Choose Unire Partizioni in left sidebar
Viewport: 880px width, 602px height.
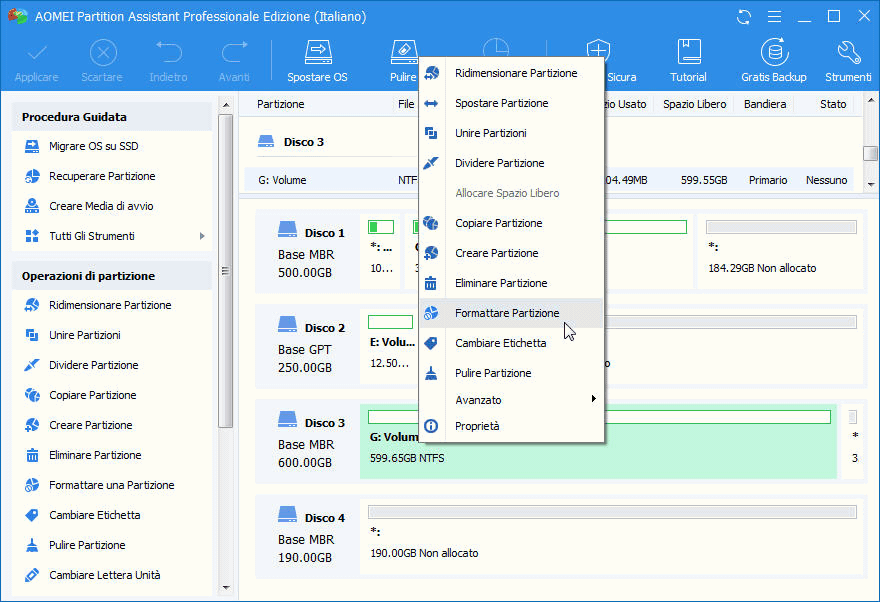point(73,336)
